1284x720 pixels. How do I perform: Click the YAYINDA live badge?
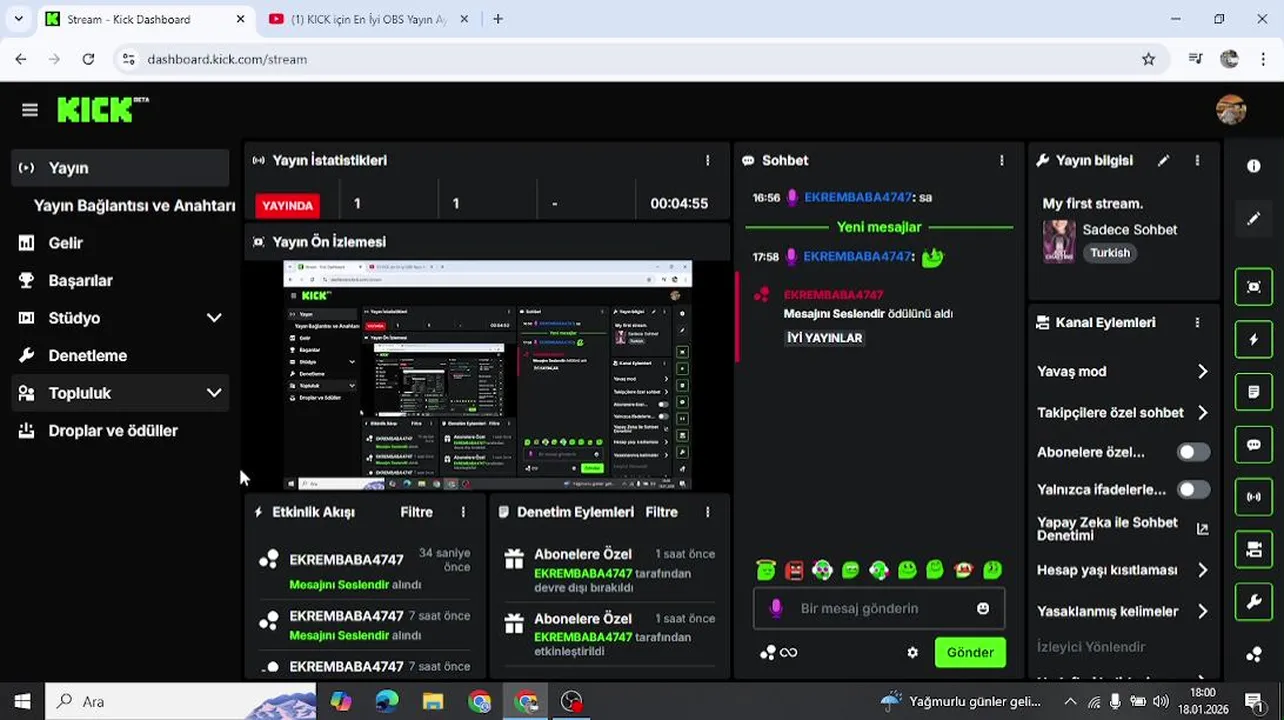tap(288, 205)
